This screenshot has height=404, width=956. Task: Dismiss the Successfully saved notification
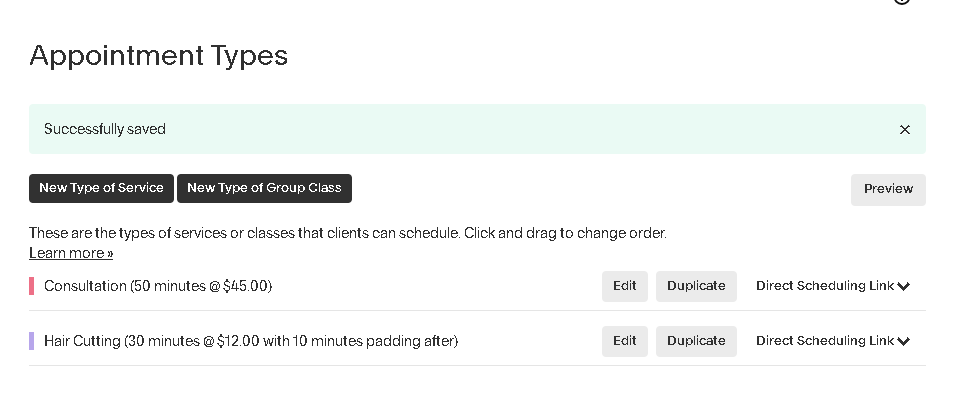[x=904, y=130]
